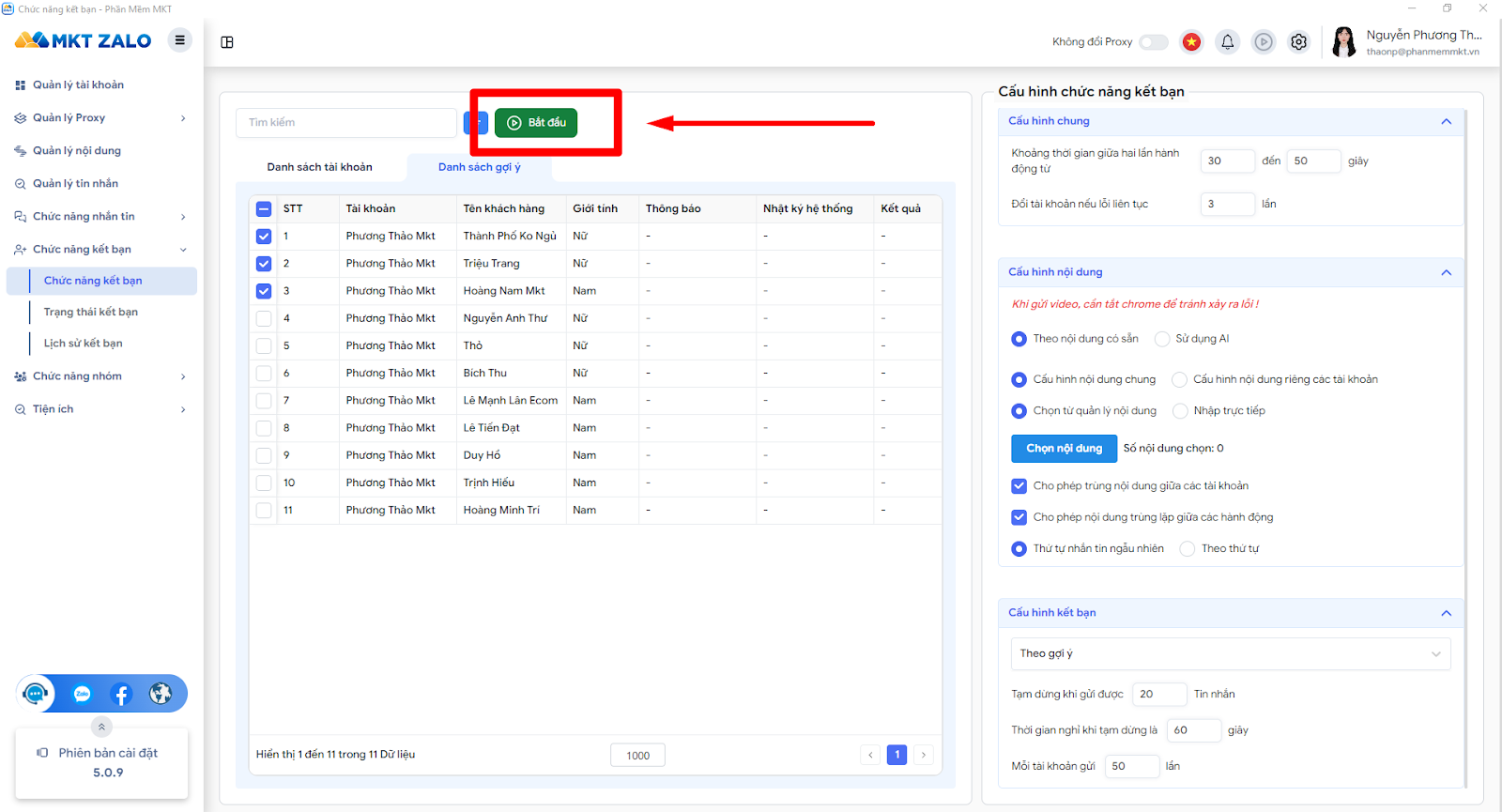The image size is (1502, 812).
Task: Click the Tìm kiếm search field
Action: tap(346, 123)
